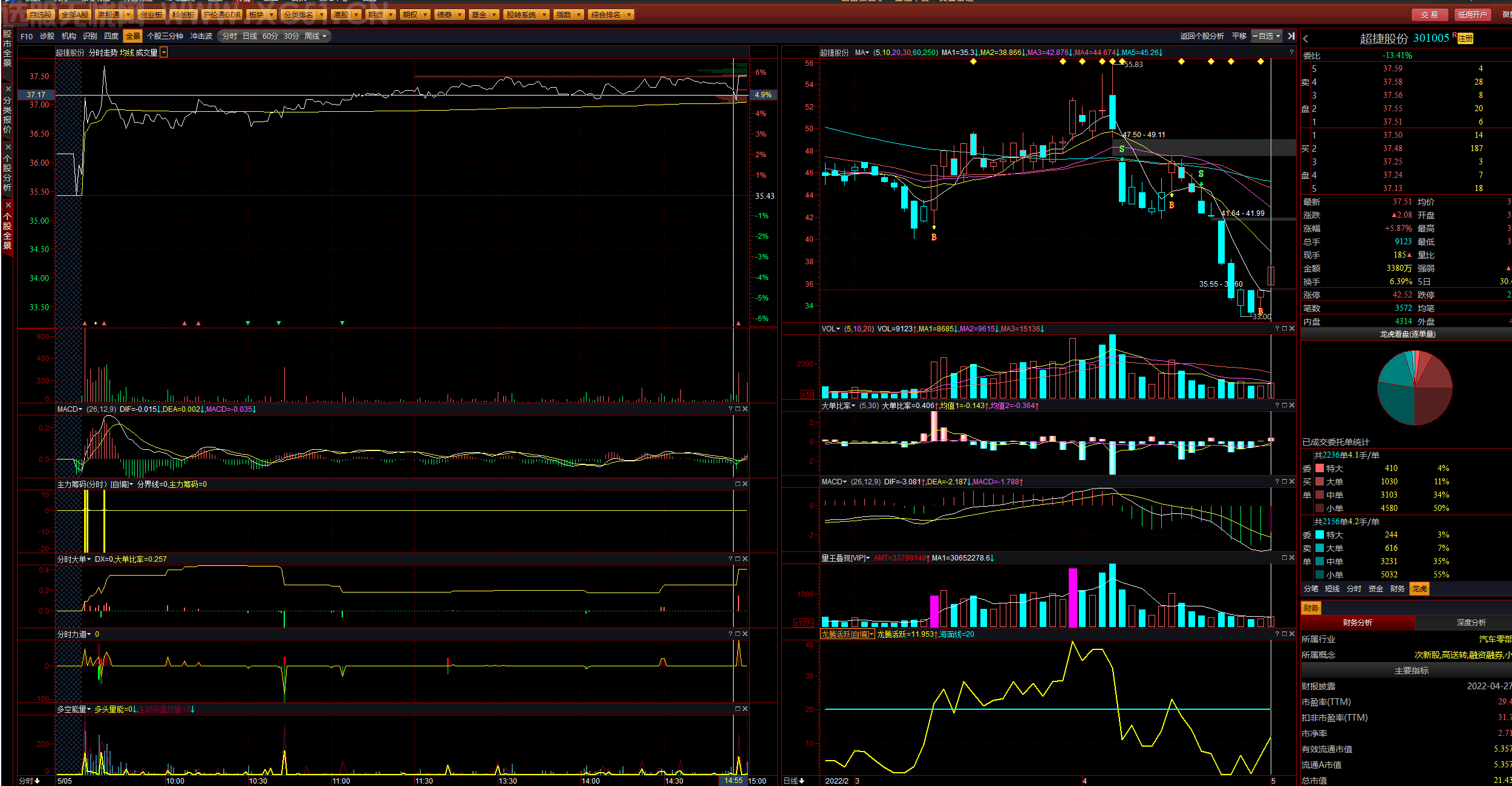Image resolution: width=1512 pixels, height=786 pixels.
Task: Open the 周线 period dropdown
Action: (316, 36)
